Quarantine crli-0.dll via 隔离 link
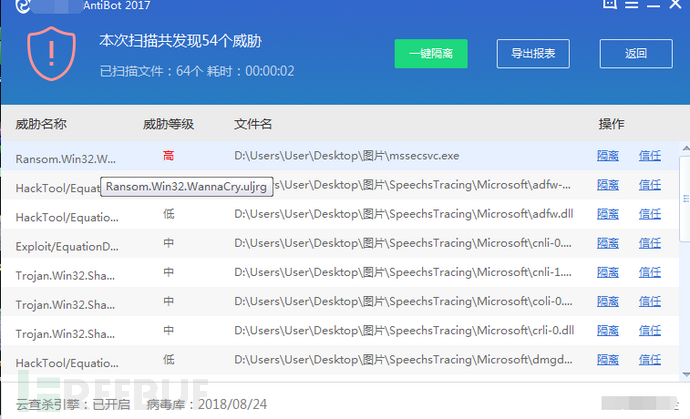690x419 pixels. point(608,330)
